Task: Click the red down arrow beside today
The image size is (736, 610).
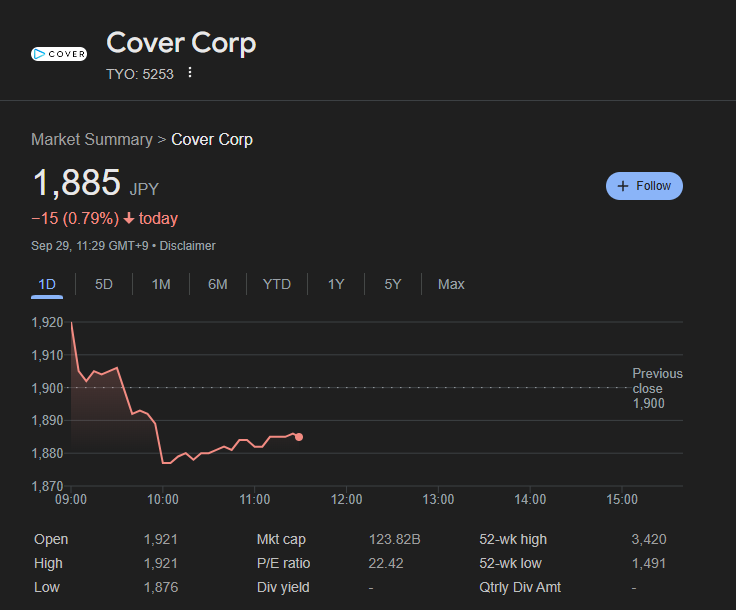Action: click(x=129, y=219)
